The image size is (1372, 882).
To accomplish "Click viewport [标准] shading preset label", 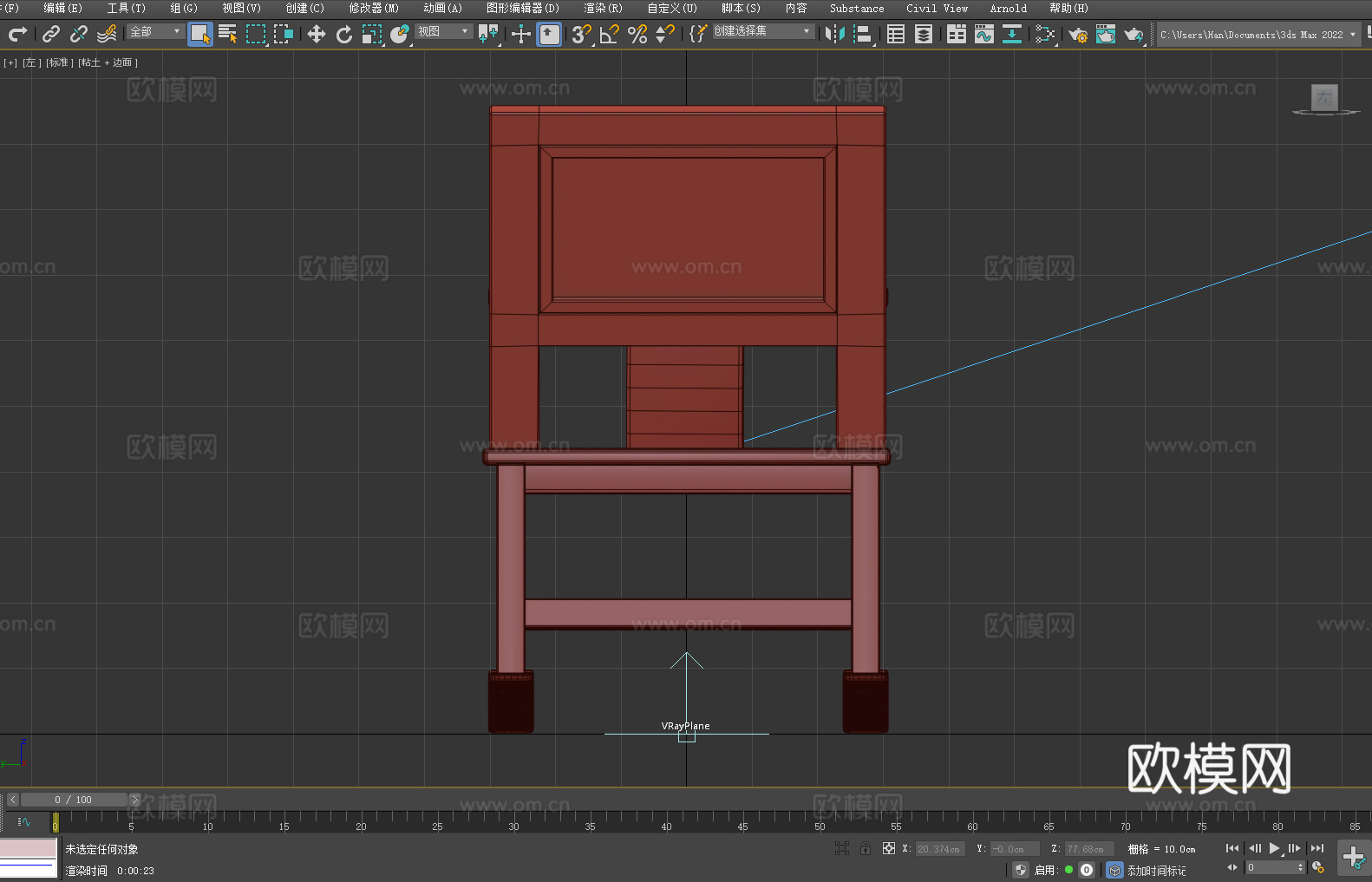I will point(60,62).
